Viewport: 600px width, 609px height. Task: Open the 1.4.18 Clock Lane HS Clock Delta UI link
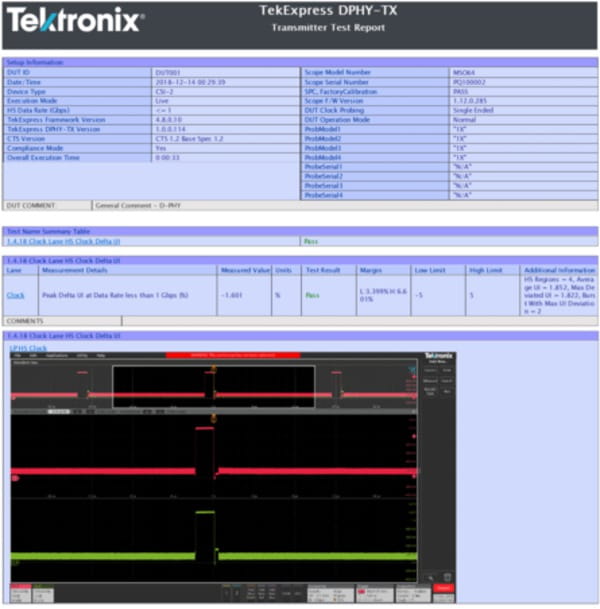pyautogui.click(x=63, y=241)
